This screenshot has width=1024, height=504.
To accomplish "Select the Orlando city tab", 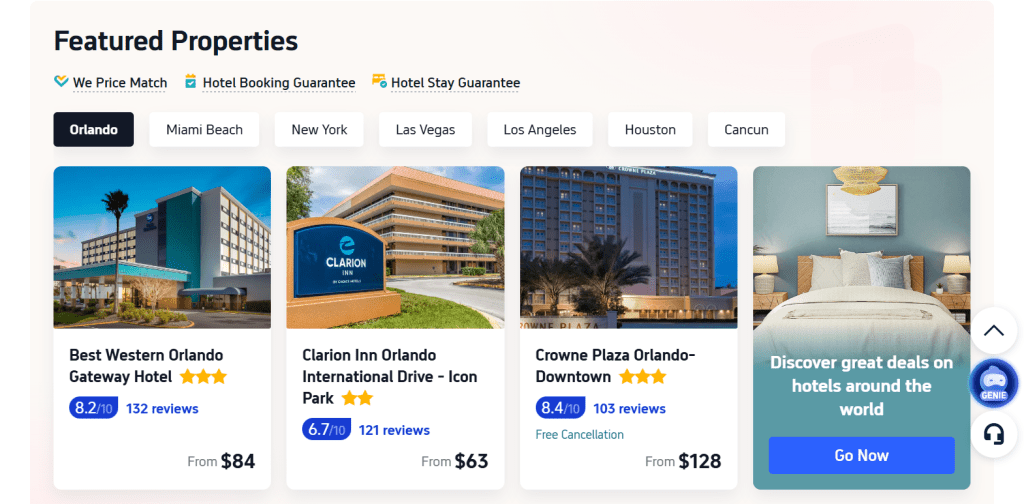I will tap(94, 130).
